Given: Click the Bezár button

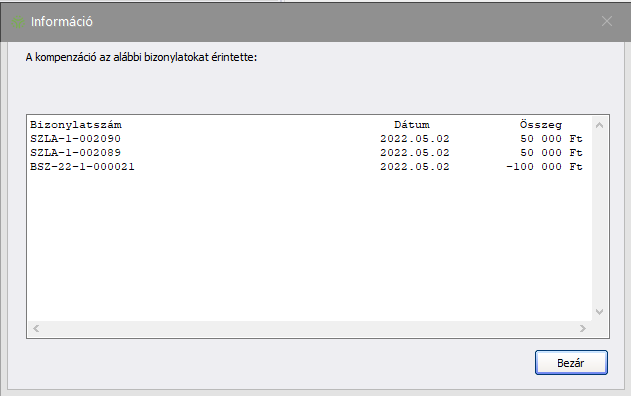Looking at the screenshot, I should (571, 363).
